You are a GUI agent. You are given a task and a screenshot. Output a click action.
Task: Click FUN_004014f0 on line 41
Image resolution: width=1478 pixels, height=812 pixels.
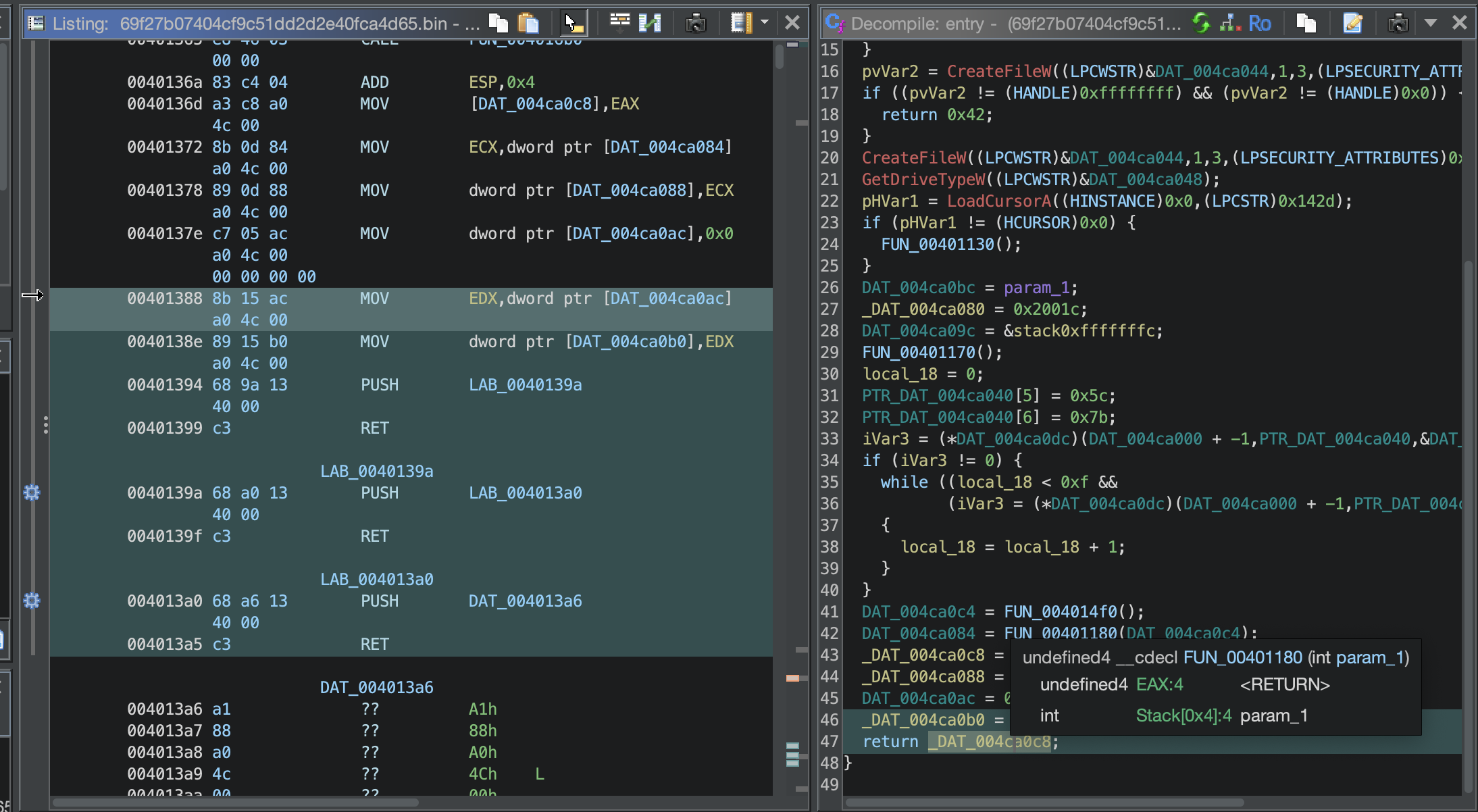pyautogui.click(x=1060, y=611)
